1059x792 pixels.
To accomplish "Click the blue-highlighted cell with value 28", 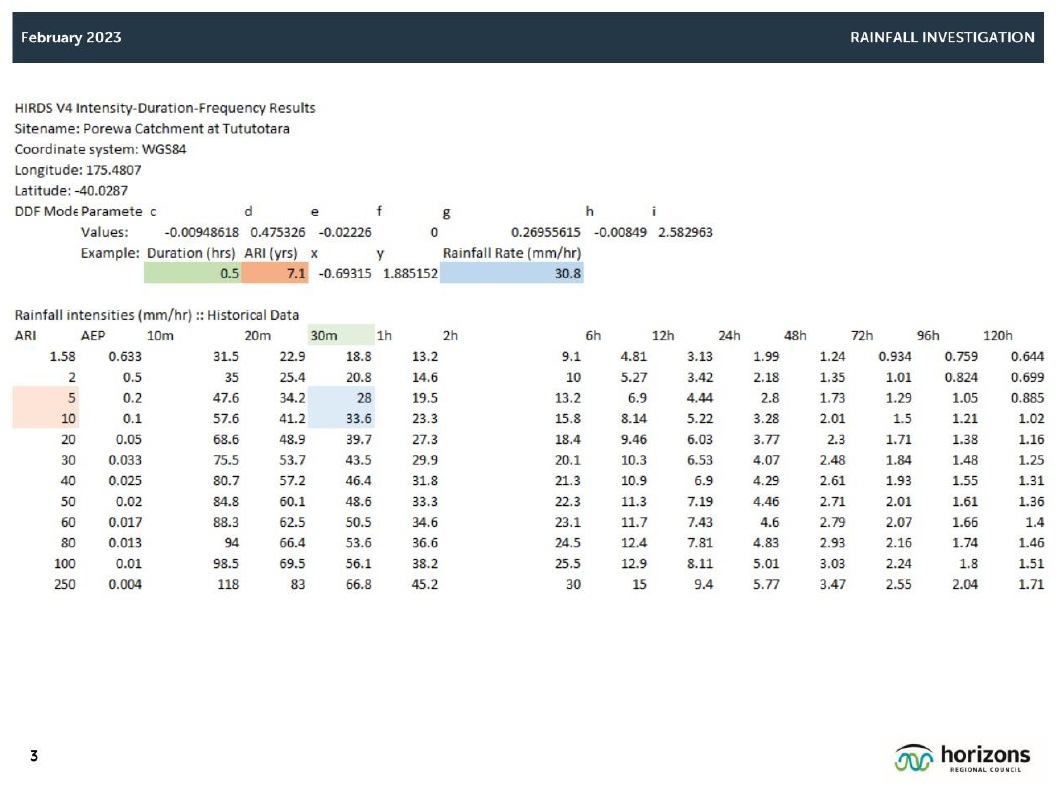I will 340,397.
